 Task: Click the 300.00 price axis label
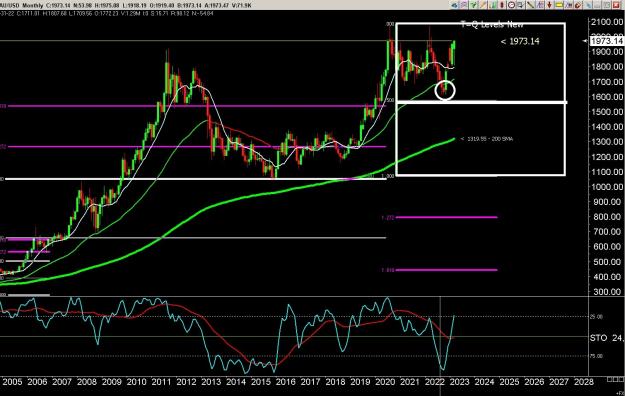608,292
